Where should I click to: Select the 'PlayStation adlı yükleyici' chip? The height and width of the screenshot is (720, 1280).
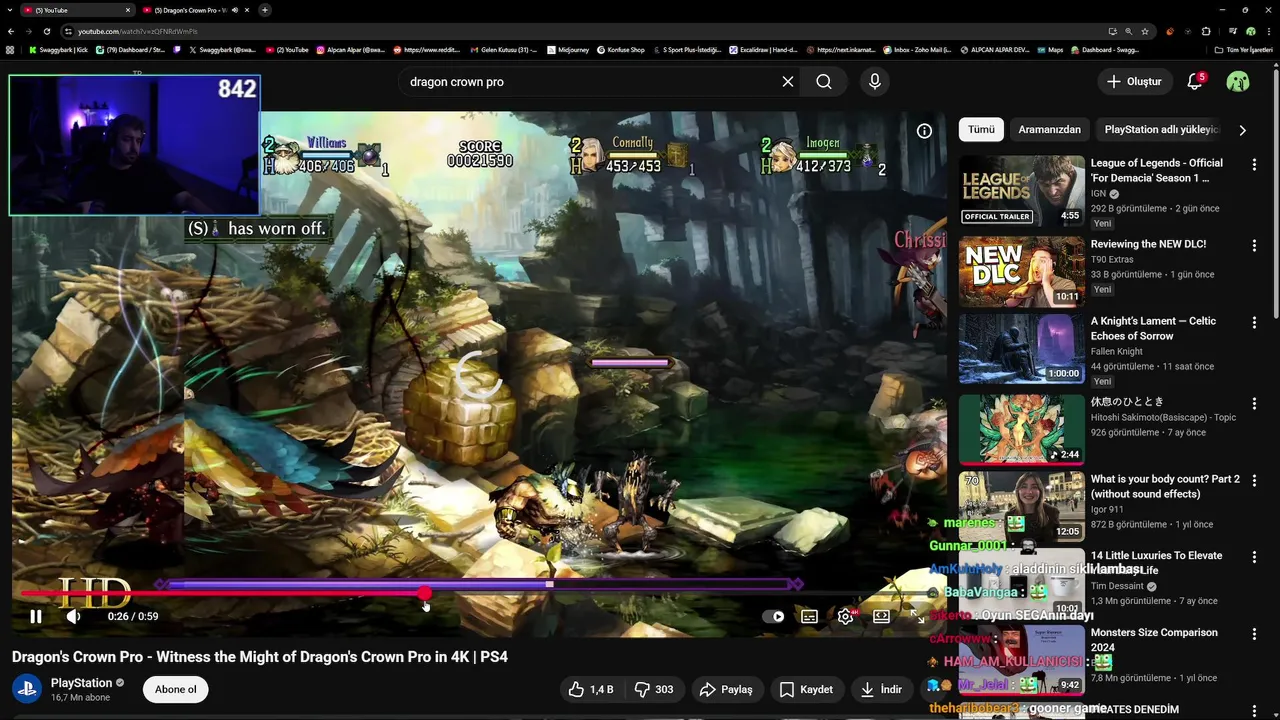(1161, 130)
